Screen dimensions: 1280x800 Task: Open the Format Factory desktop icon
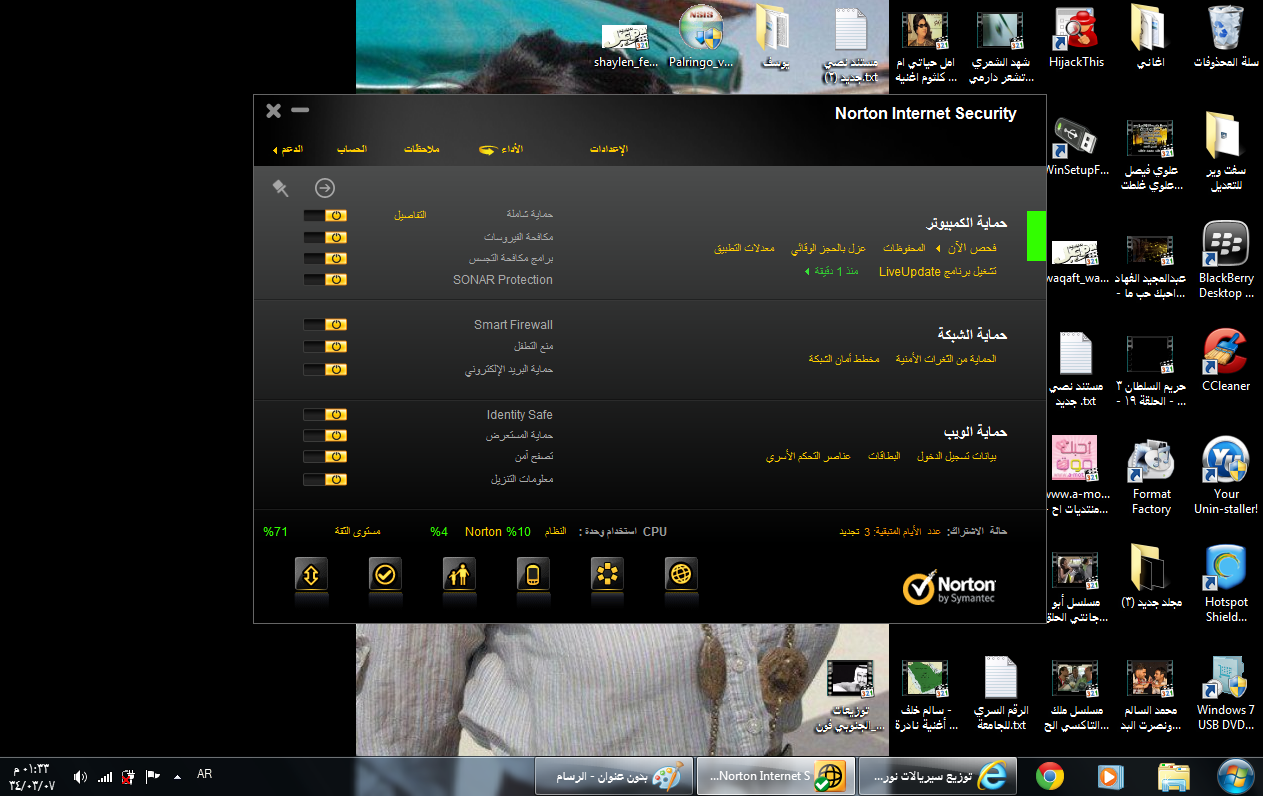(1151, 476)
